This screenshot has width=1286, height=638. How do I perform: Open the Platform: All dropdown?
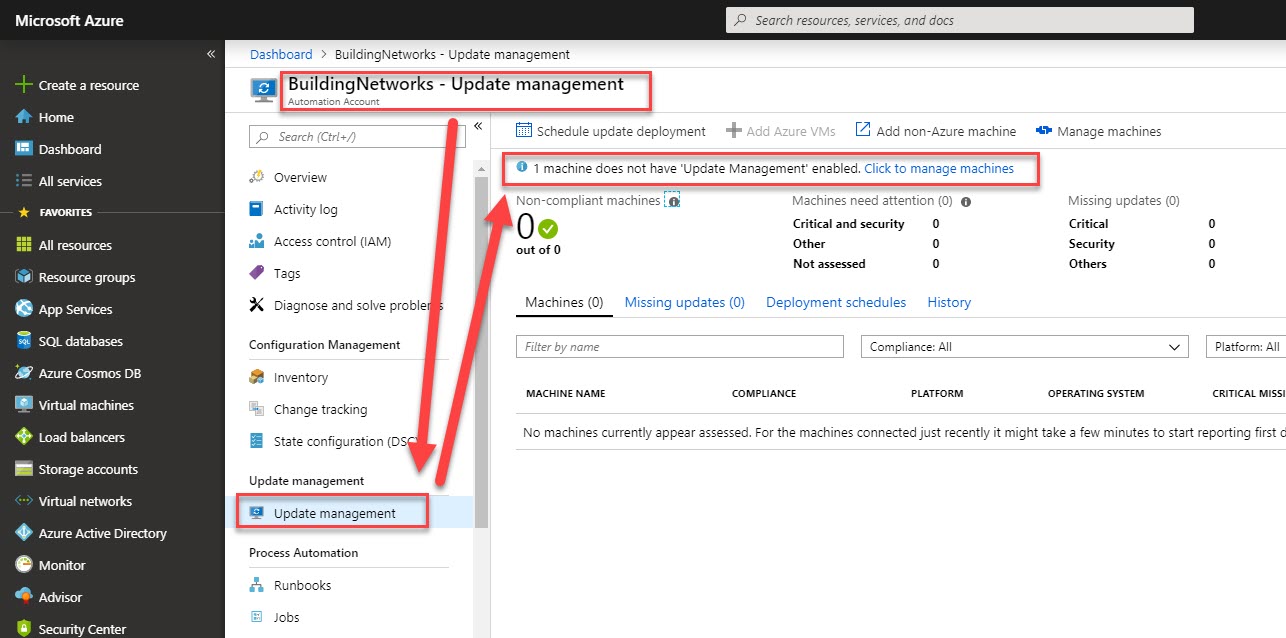1246,347
